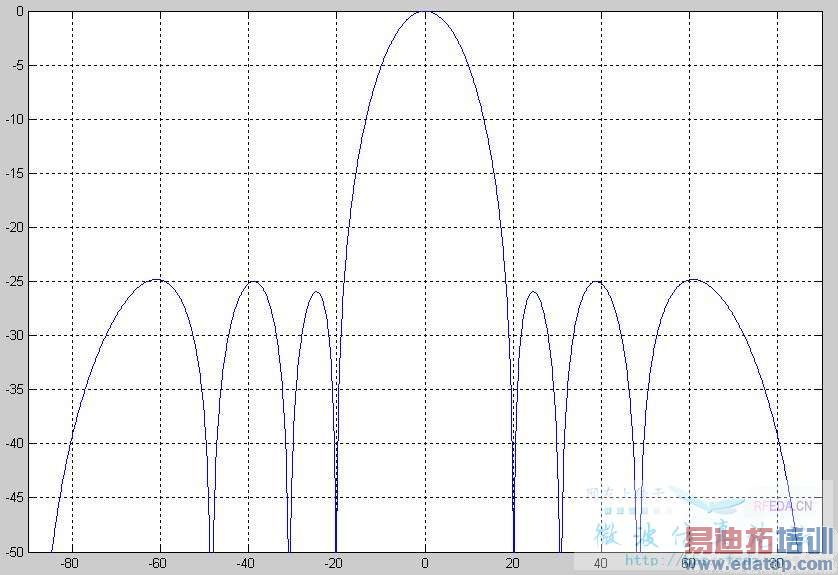Select the y-axis tick label -50
Viewport: 838px width, 575px height.
tap(14, 552)
